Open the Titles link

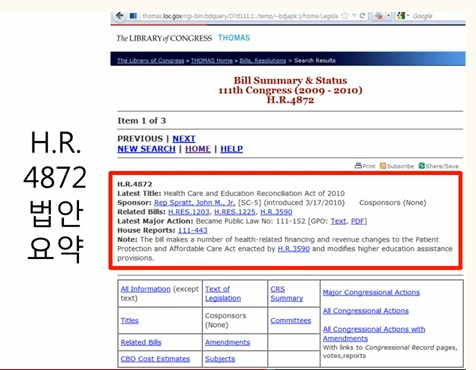129,321
